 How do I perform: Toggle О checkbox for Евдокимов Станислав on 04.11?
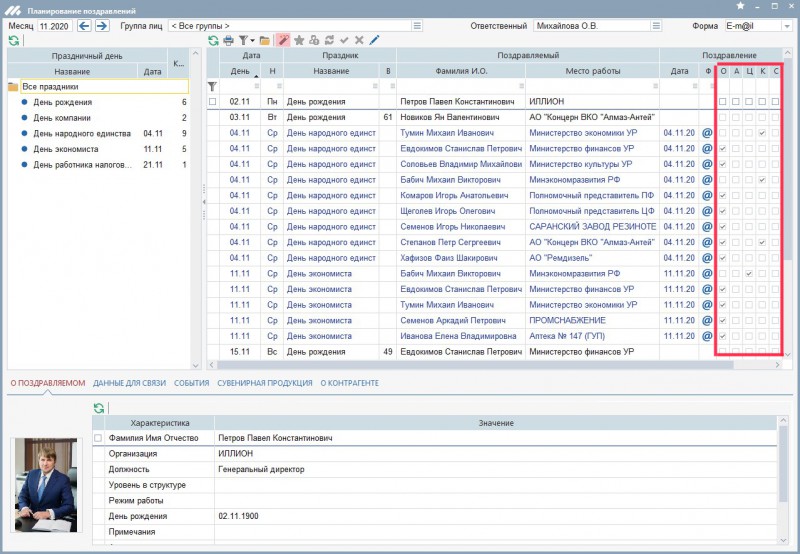point(722,148)
